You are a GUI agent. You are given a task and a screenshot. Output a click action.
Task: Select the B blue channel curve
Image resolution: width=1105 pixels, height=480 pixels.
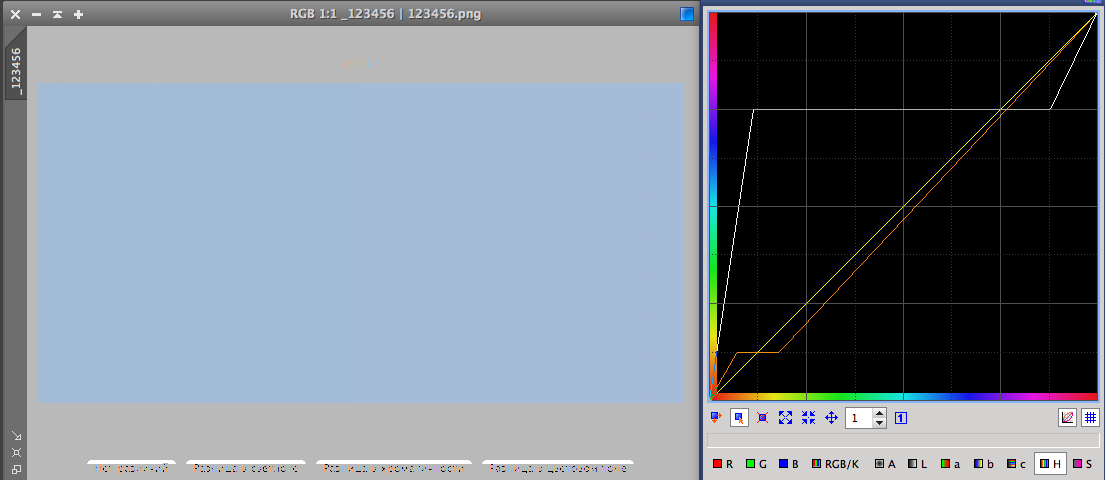(x=790, y=464)
